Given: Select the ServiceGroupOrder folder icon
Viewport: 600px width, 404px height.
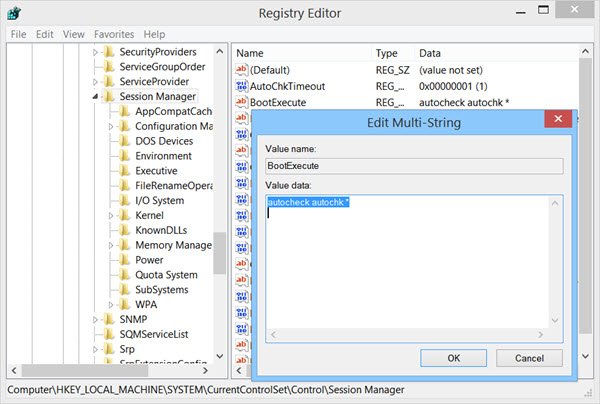Looking at the screenshot, I should click(109, 67).
